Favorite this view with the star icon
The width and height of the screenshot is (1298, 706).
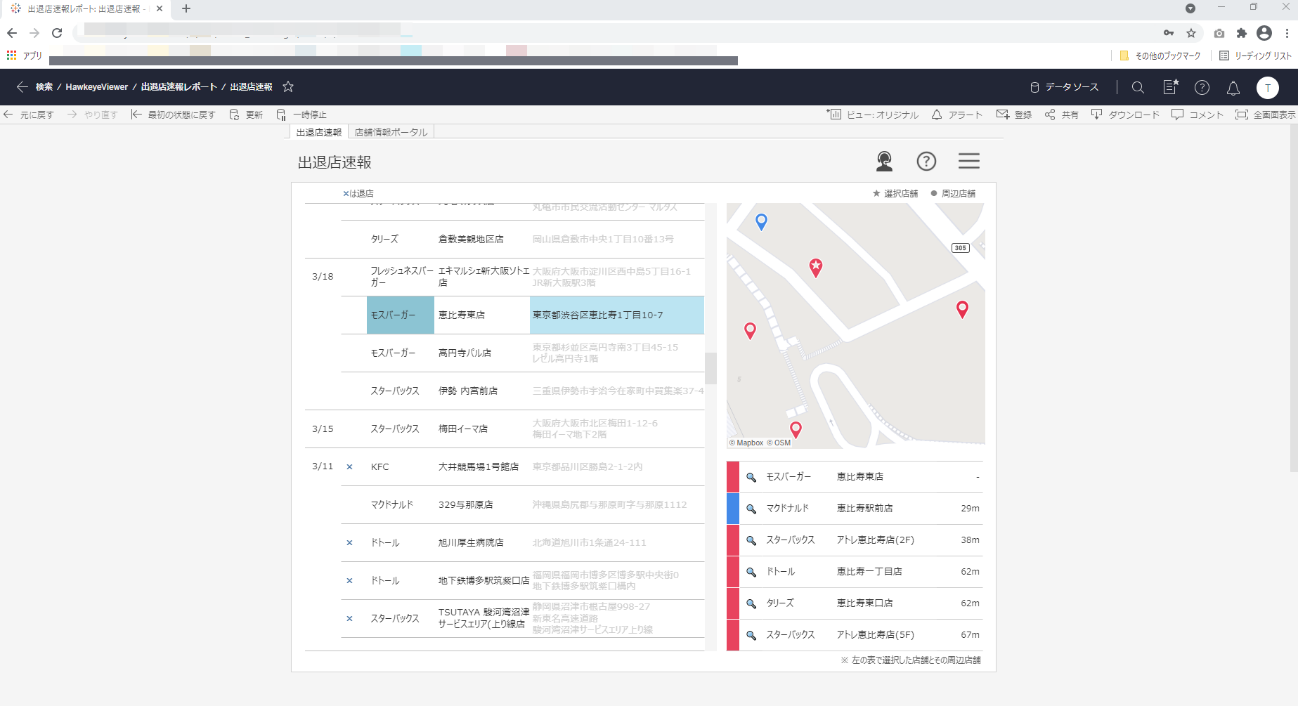click(x=288, y=87)
